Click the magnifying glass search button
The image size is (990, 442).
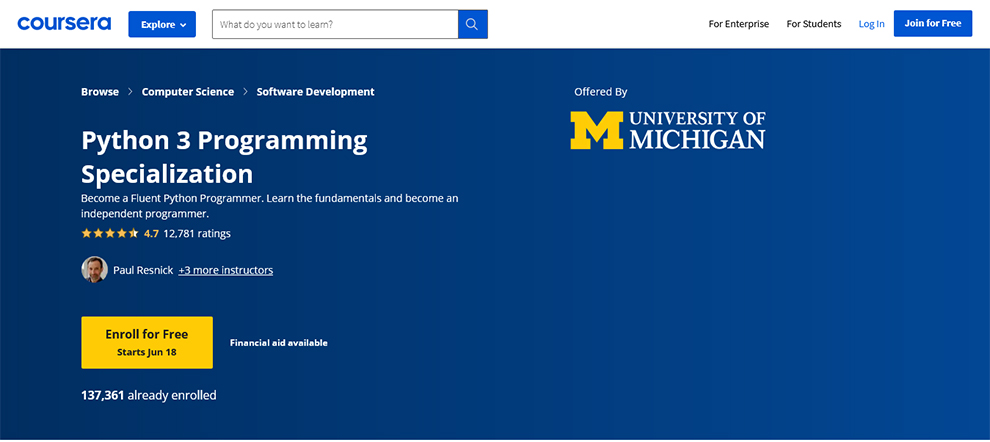[x=472, y=24]
